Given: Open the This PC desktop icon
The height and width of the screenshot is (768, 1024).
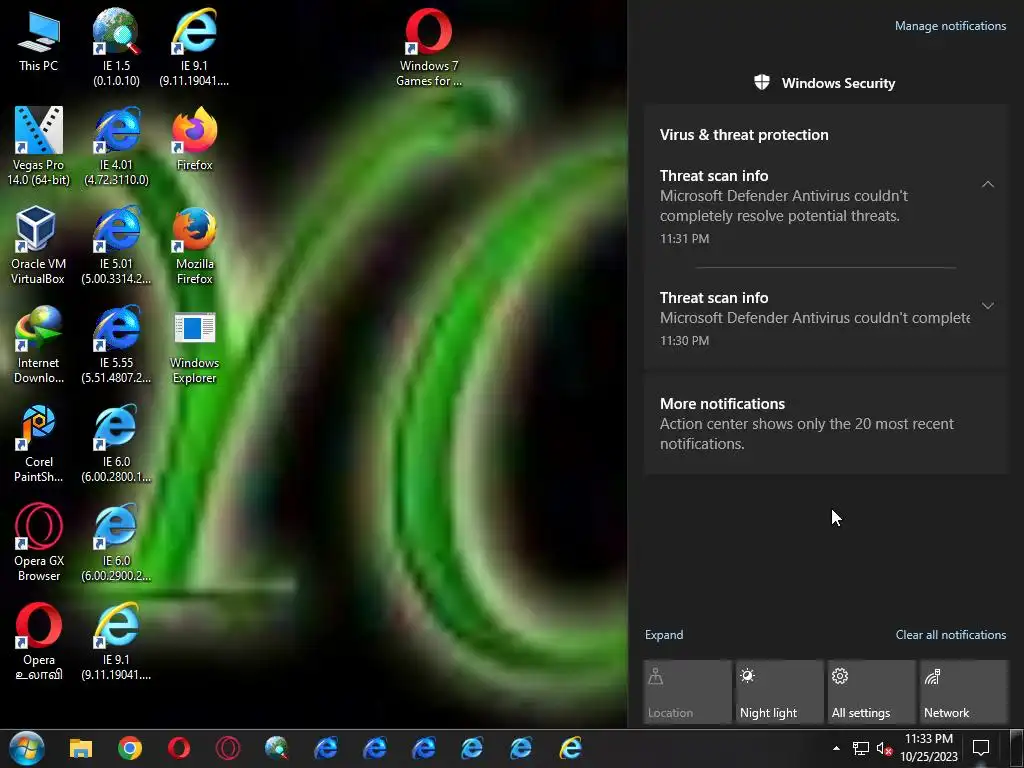Looking at the screenshot, I should coord(38,42).
